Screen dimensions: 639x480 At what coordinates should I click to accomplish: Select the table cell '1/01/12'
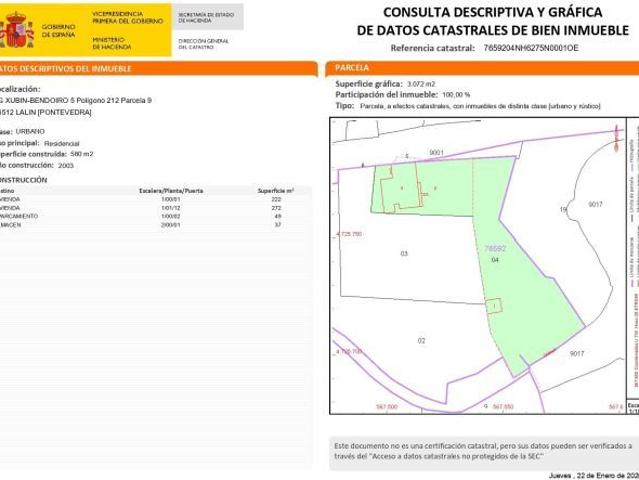tap(171, 208)
